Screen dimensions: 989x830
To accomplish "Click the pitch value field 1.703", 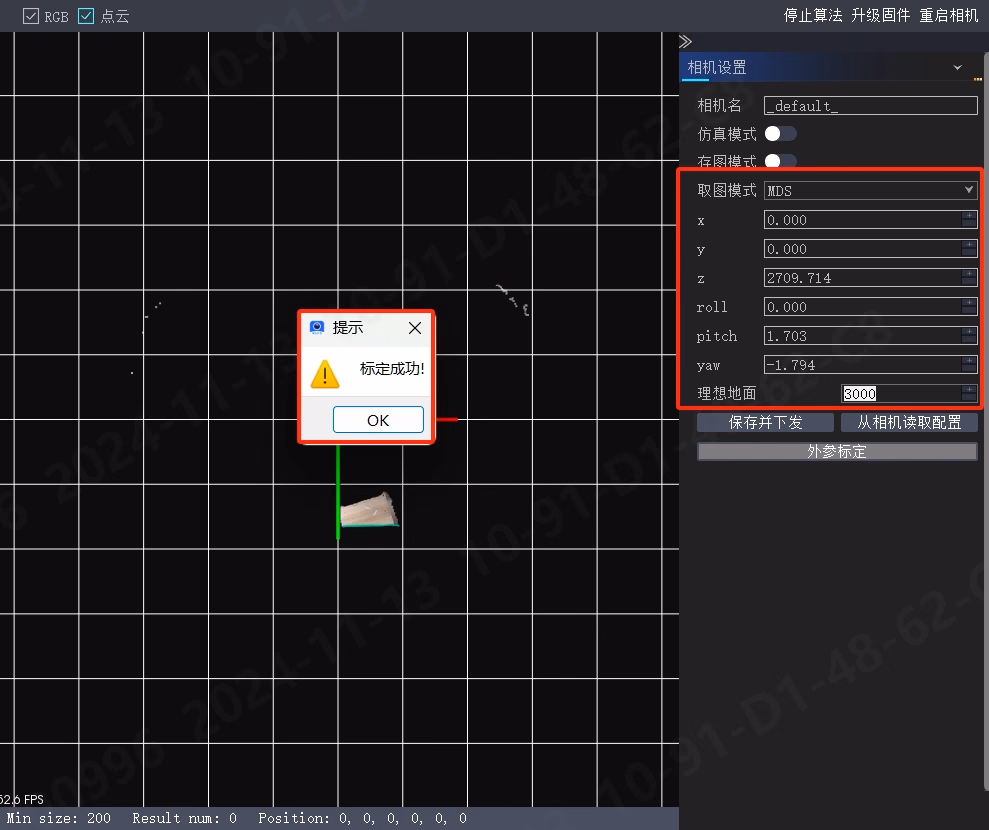I will point(862,336).
